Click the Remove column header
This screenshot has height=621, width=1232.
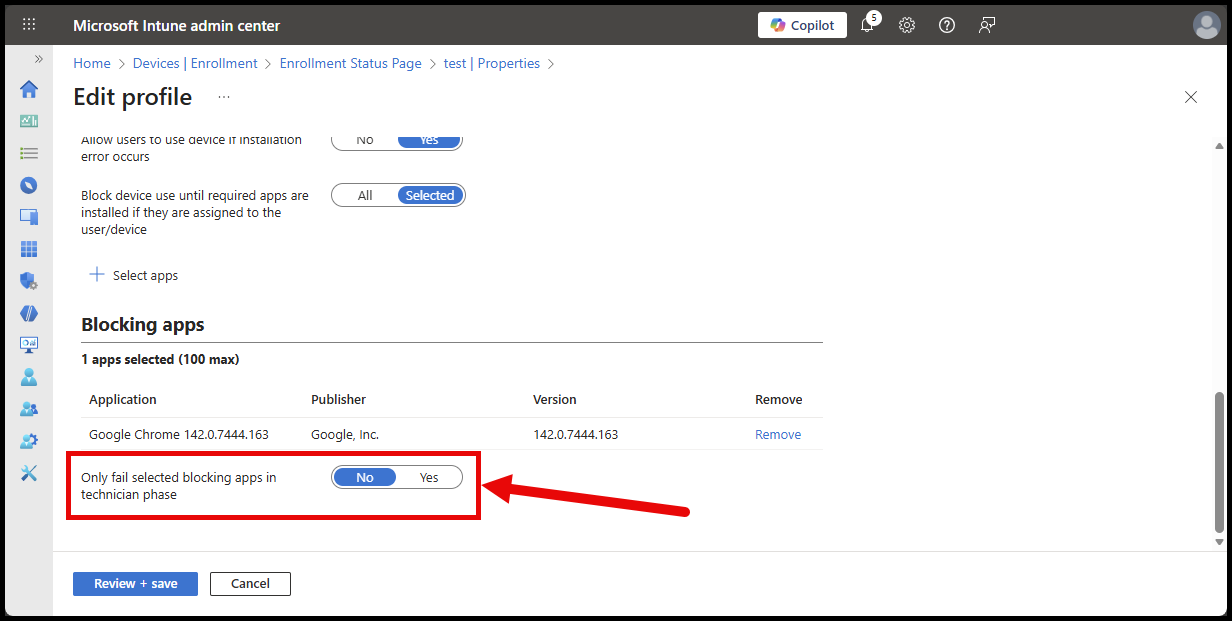779,399
